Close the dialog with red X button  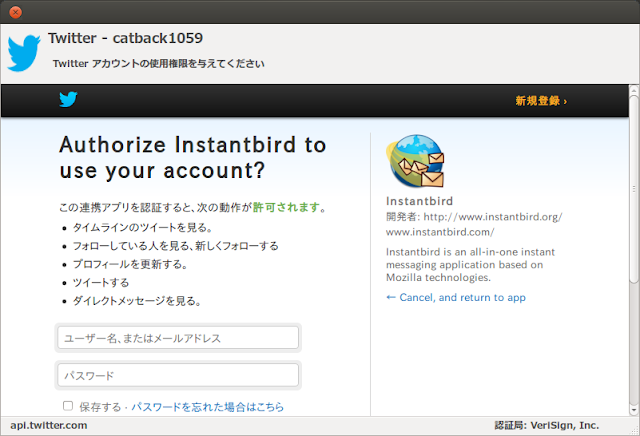click(16, 12)
